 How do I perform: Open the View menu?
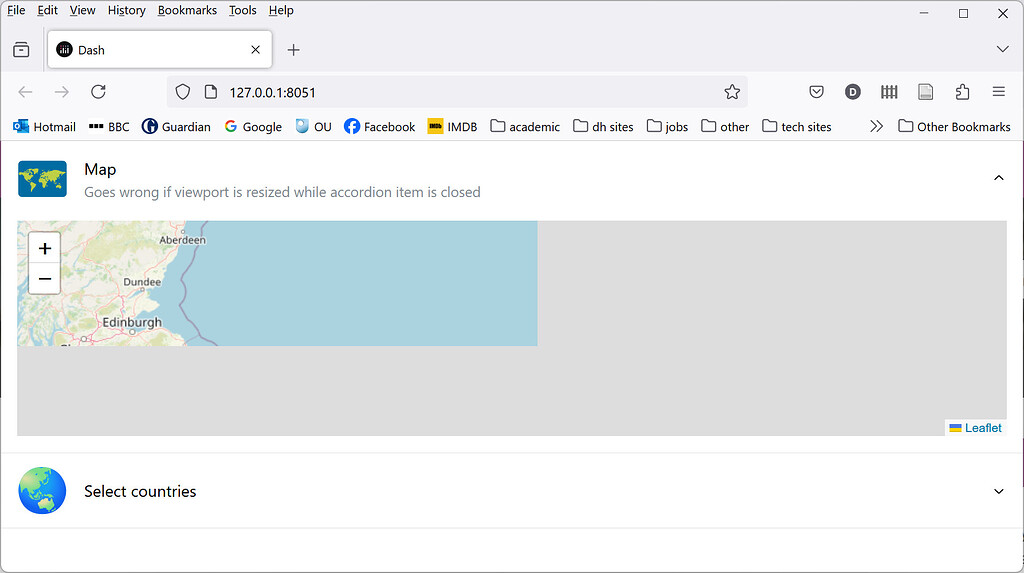pos(82,10)
